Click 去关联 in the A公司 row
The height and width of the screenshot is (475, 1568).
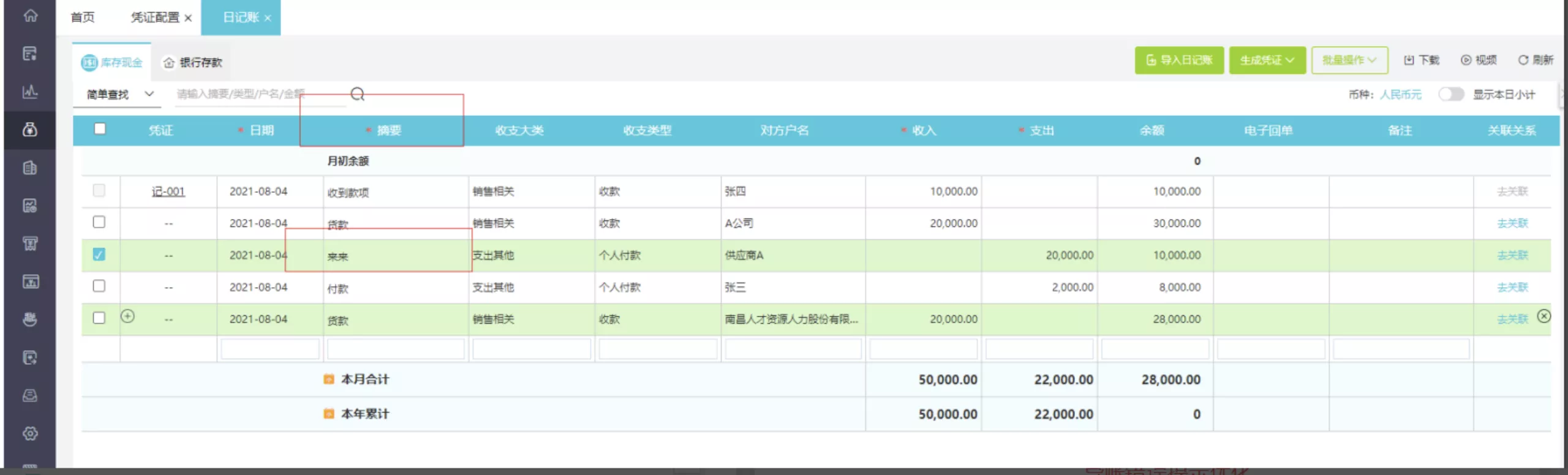[x=1512, y=223]
